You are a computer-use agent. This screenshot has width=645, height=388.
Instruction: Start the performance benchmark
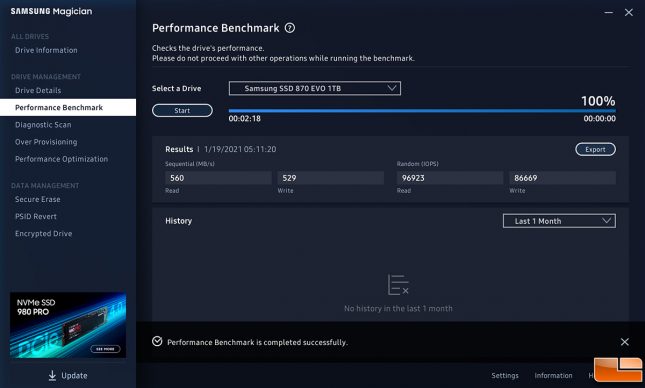[x=182, y=110]
